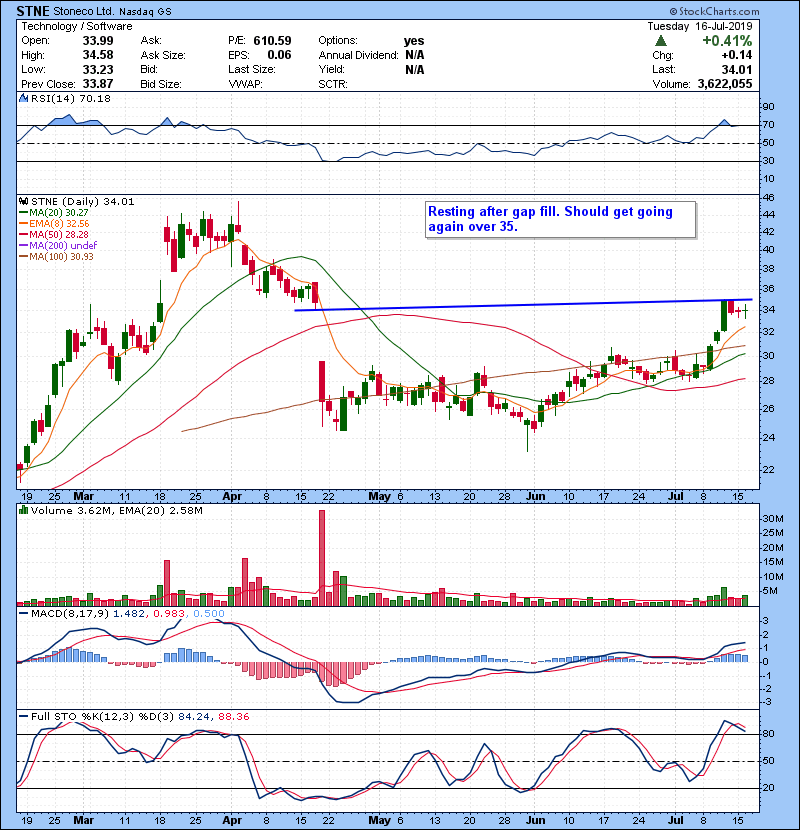Click the Open value 33.99

[98, 41]
